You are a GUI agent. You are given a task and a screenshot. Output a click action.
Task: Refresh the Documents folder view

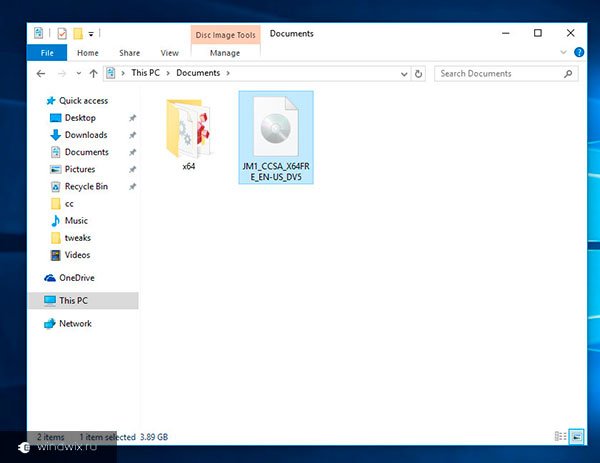419,73
